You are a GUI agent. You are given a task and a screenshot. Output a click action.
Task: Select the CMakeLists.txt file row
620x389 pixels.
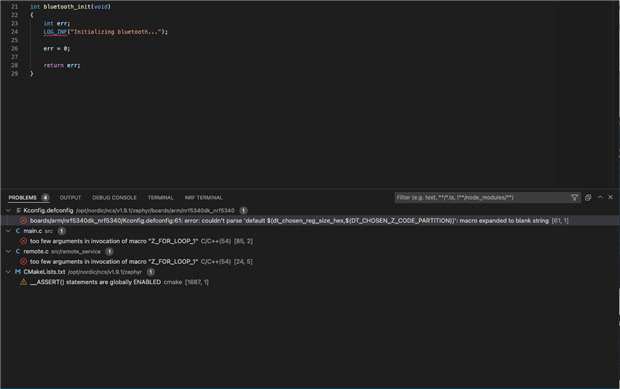(x=310, y=272)
